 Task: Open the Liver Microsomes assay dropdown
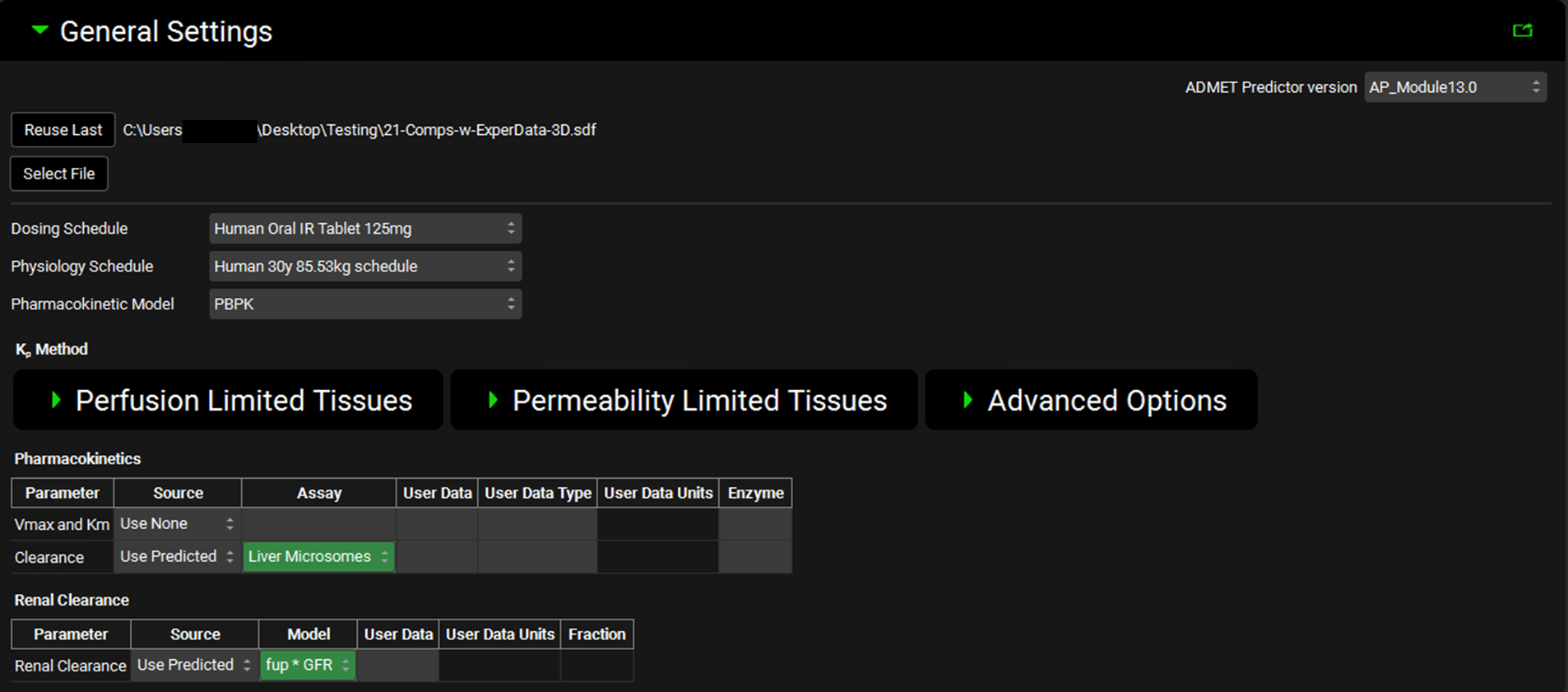tap(318, 557)
